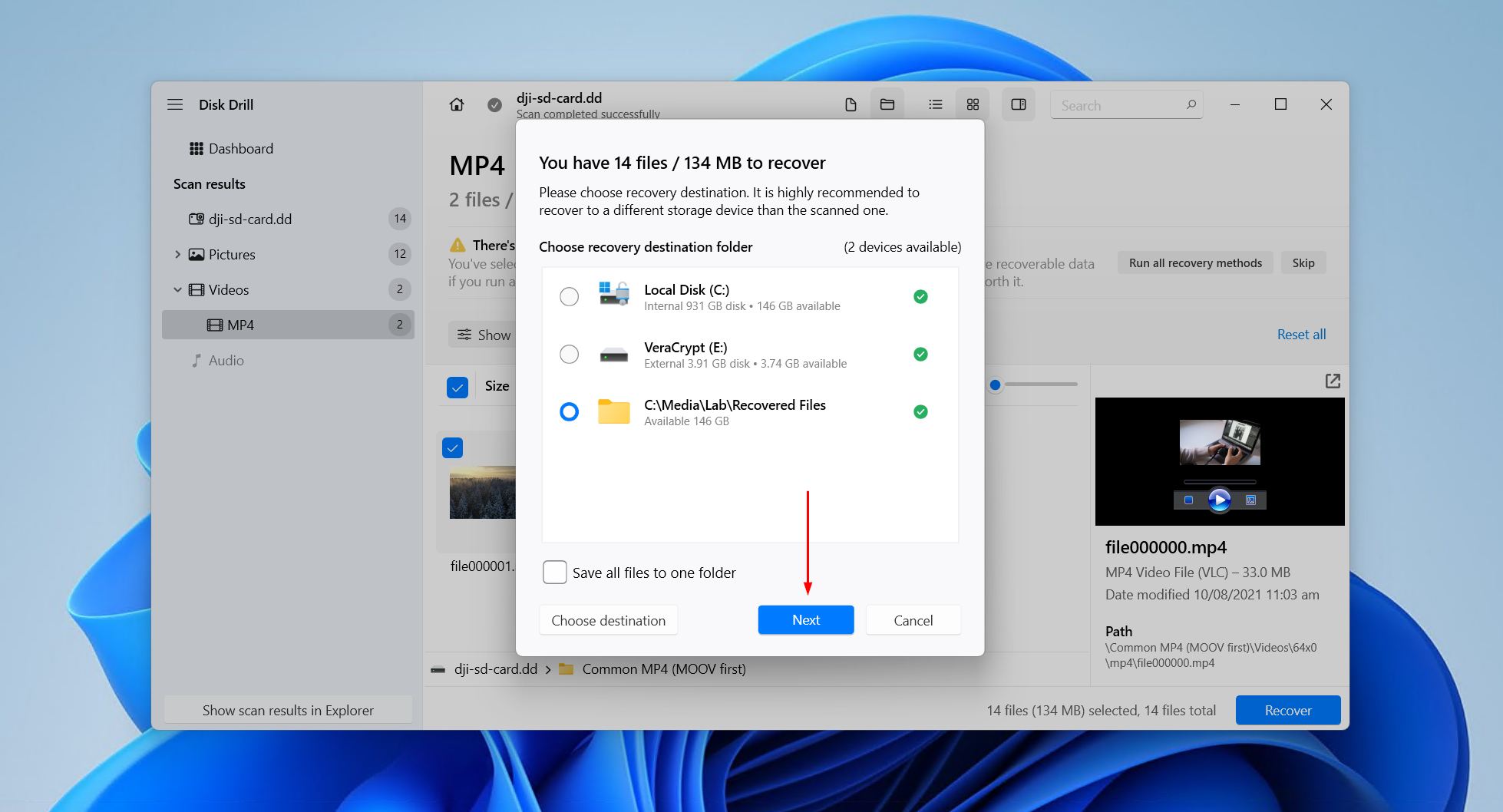This screenshot has width=1503, height=812.
Task: Enable Save all files to one folder
Action: 554,573
